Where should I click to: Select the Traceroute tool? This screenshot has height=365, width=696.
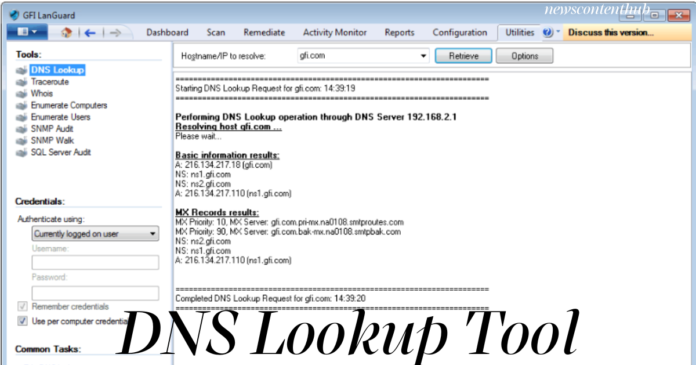point(50,82)
